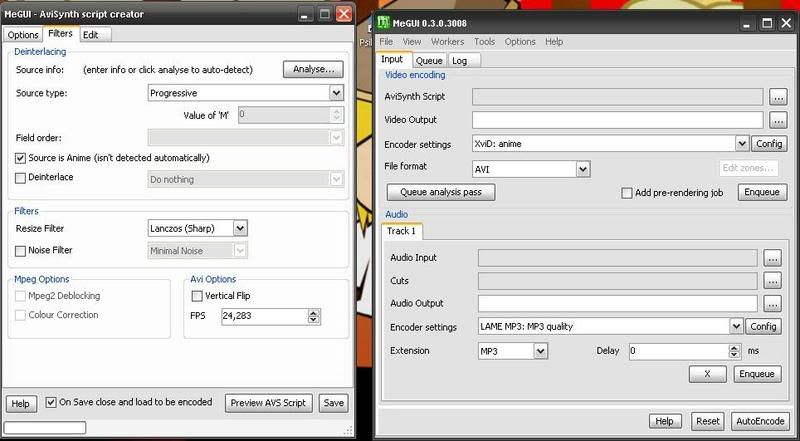Click the AutoEncode button
Image resolution: width=800 pixels, height=441 pixels.
[760, 421]
